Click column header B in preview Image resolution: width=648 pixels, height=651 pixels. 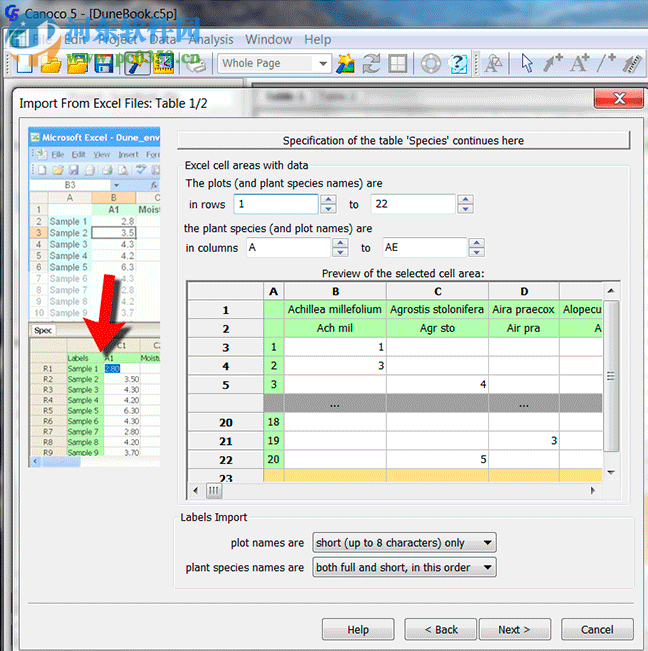pyautogui.click(x=335, y=291)
